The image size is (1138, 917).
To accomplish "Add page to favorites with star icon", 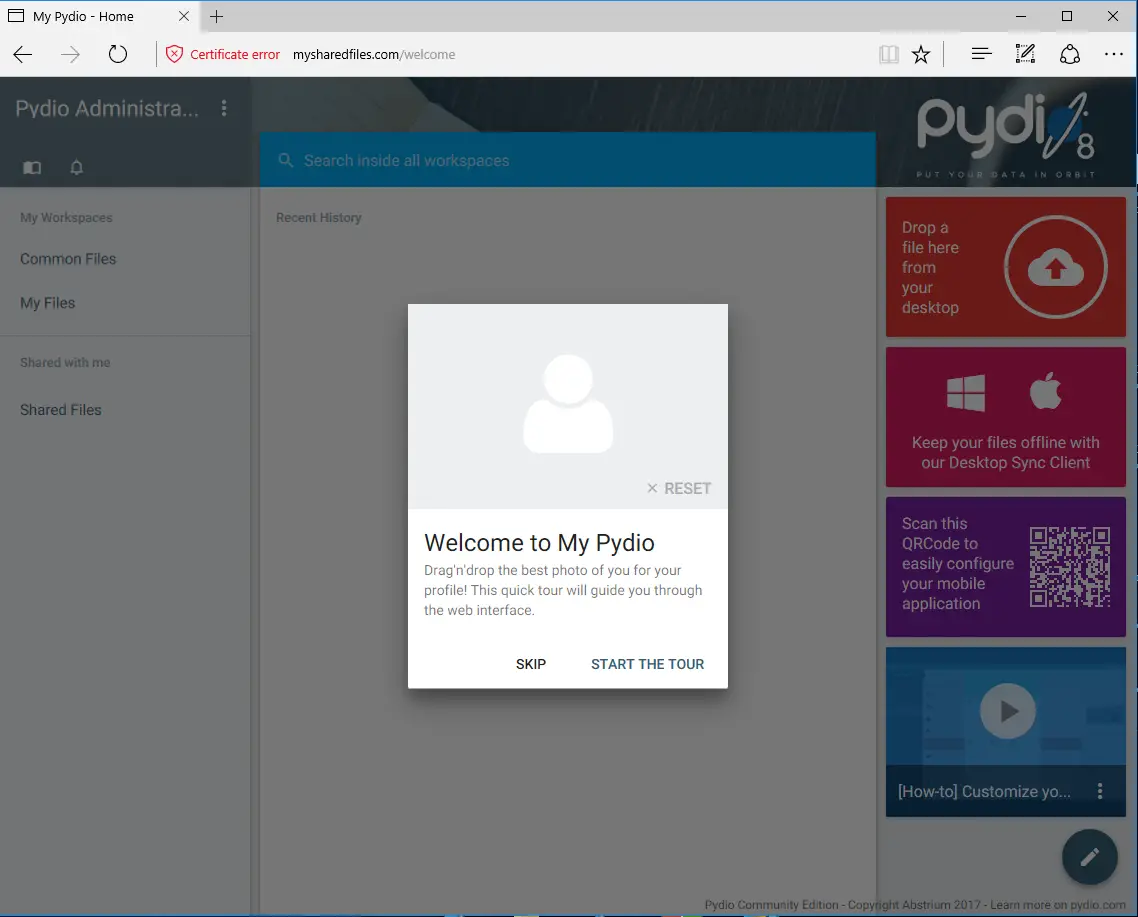I will tap(921, 54).
